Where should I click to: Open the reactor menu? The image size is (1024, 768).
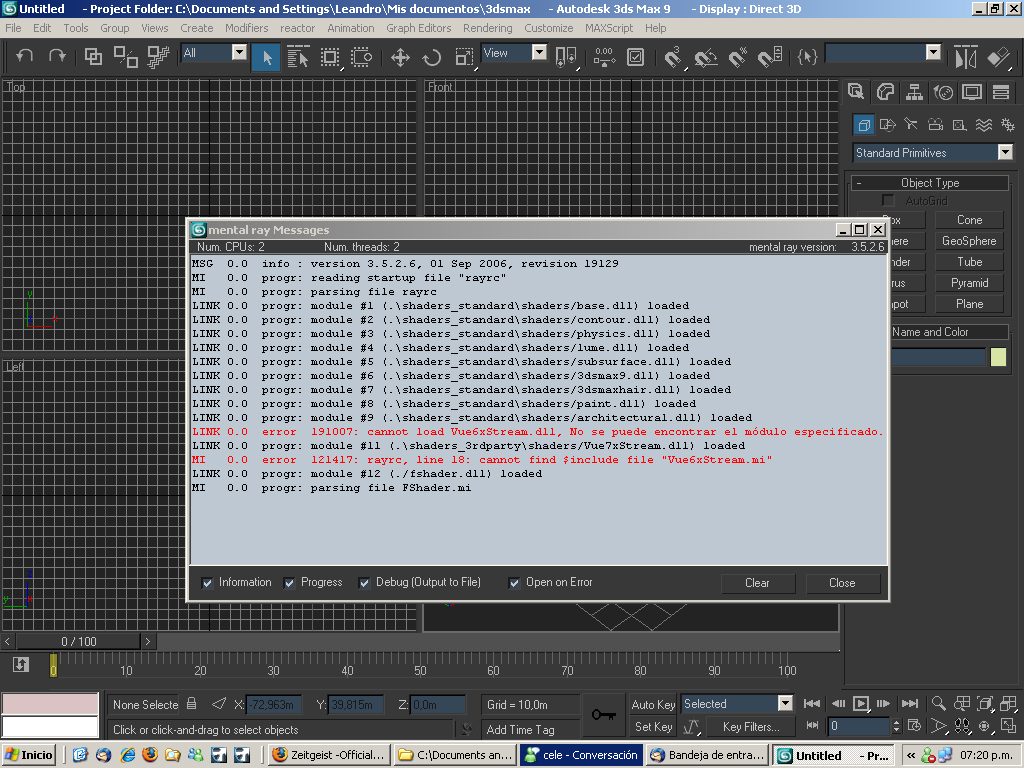click(297, 28)
